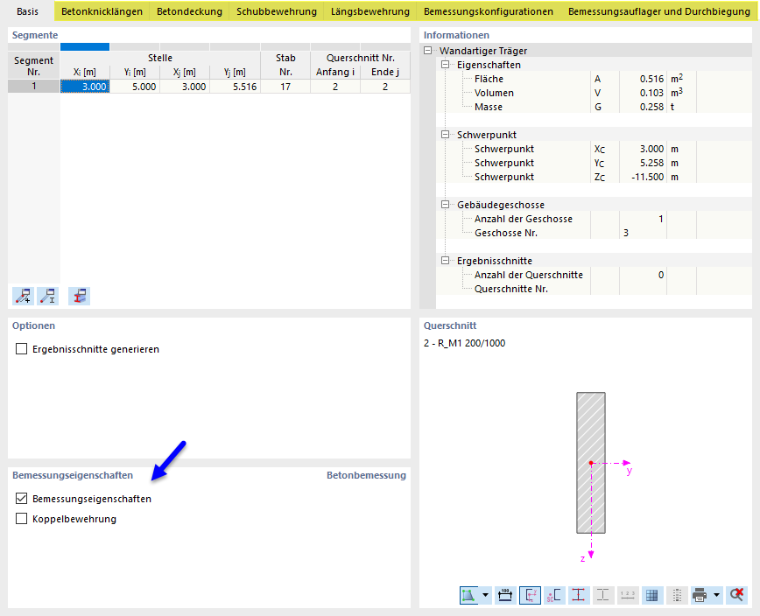Viewport: 760px width, 616px height.
Task: Click the stress points icon
Action: [x=554, y=595]
